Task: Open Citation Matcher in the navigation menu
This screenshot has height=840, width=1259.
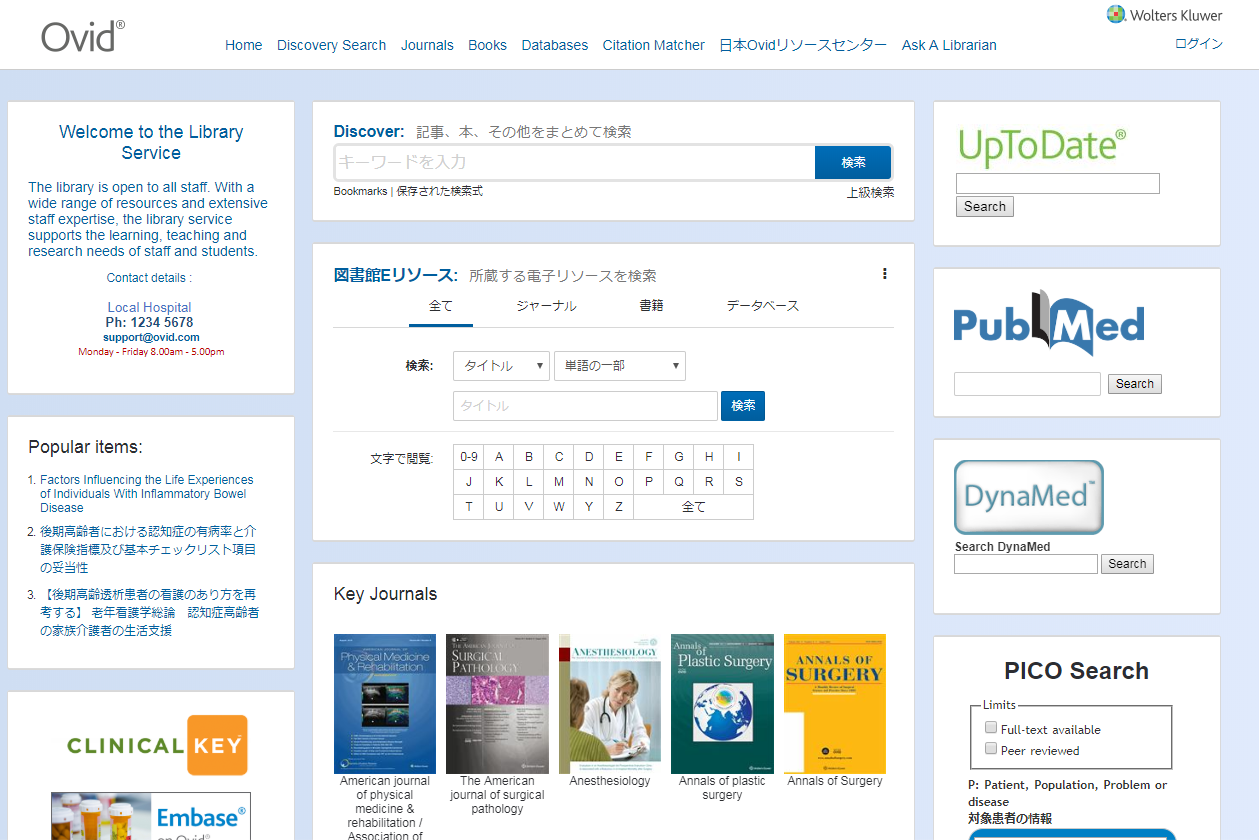Action: [x=653, y=45]
